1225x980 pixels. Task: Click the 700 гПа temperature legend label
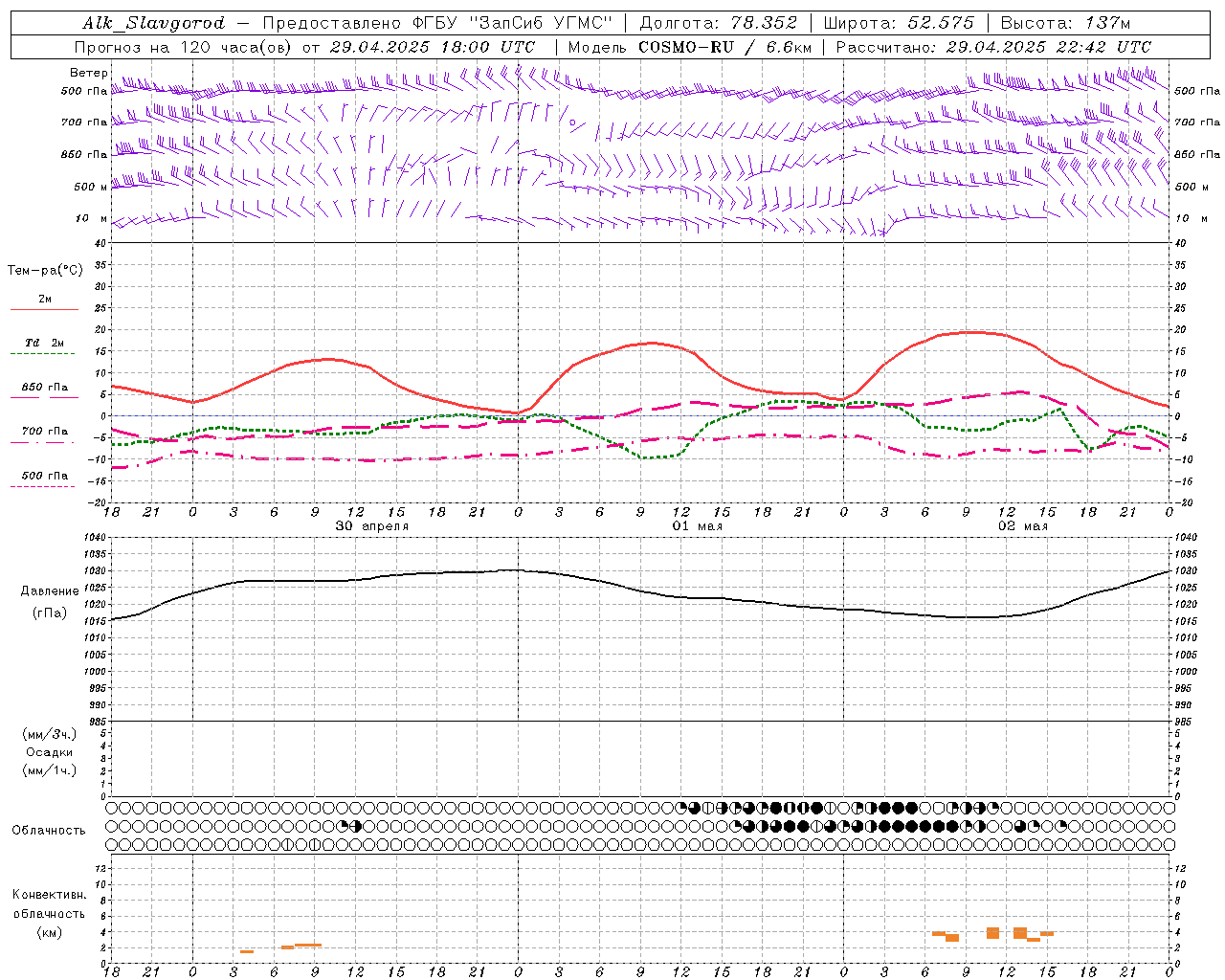[x=44, y=432]
